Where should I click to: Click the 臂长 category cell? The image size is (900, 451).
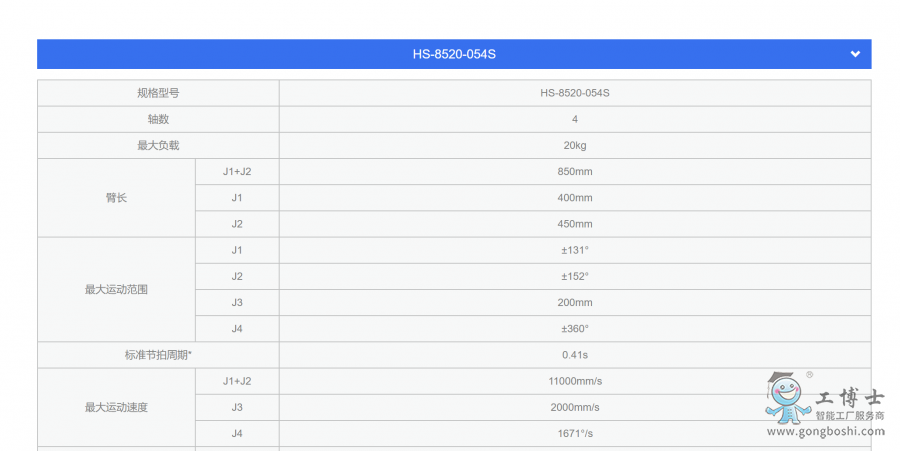click(116, 198)
